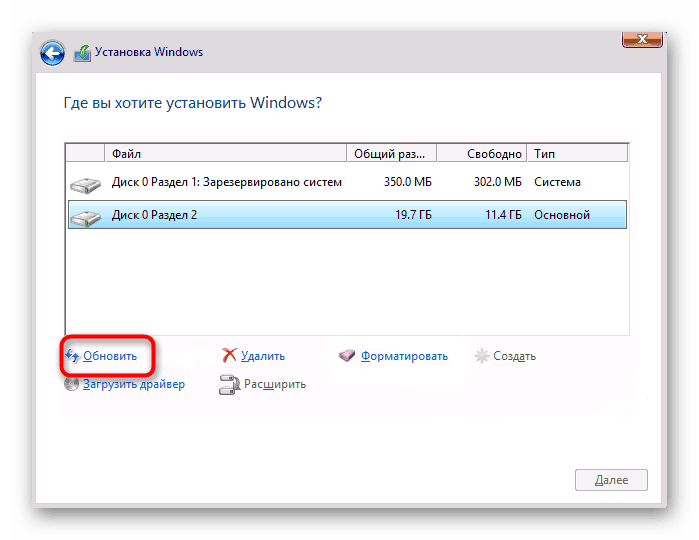Click the Форматировать link
This screenshot has height=540, width=699.
pos(404,356)
